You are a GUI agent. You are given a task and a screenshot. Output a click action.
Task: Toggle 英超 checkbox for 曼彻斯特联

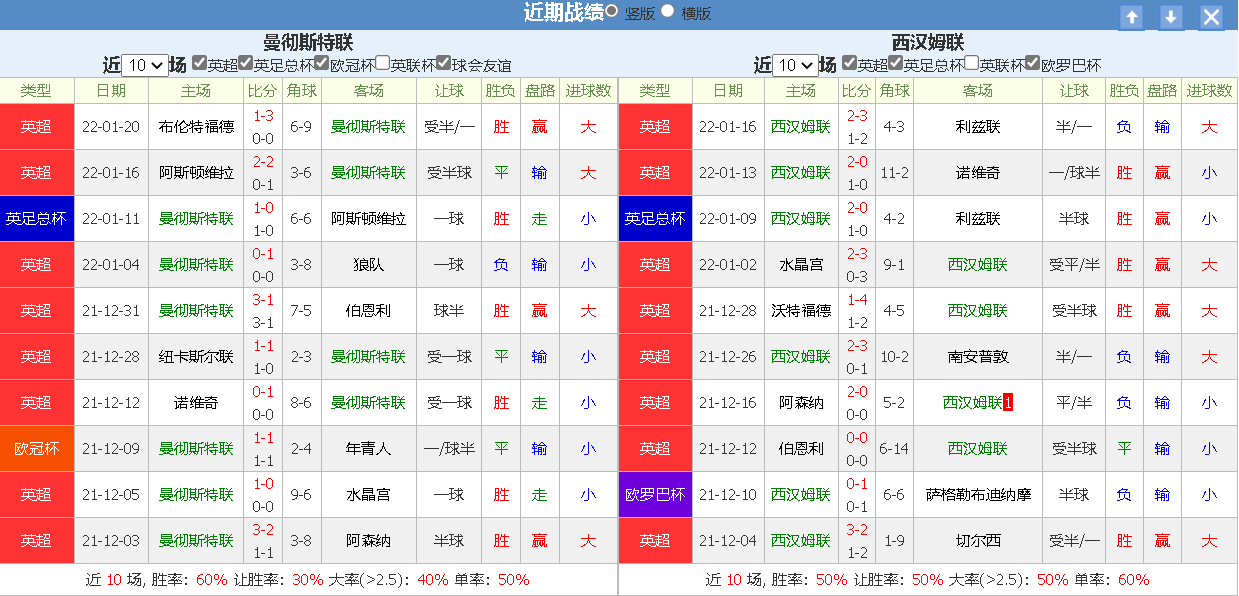click(199, 62)
